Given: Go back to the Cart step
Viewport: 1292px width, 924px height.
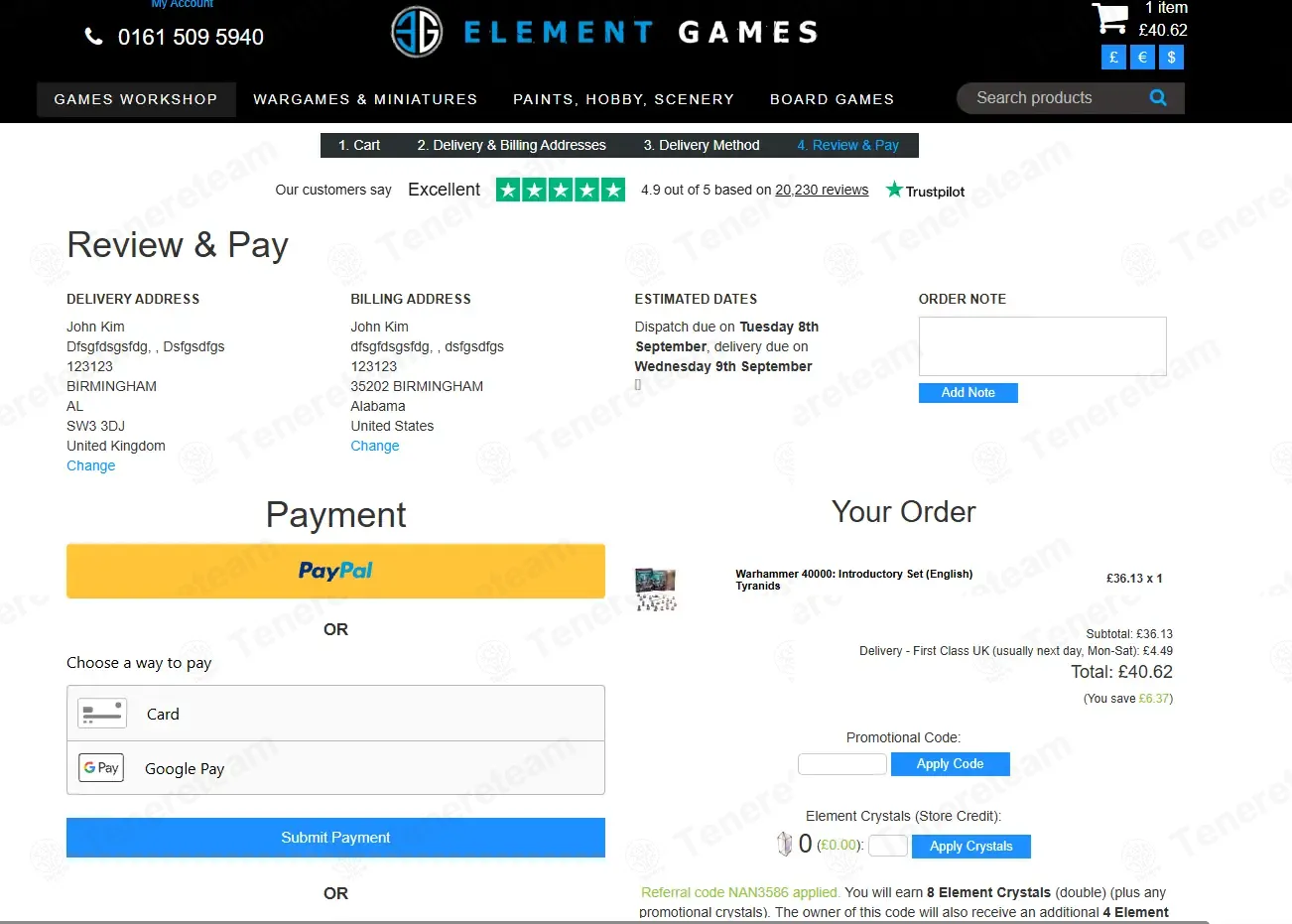Looking at the screenshot, I should (x=359, y=145).
